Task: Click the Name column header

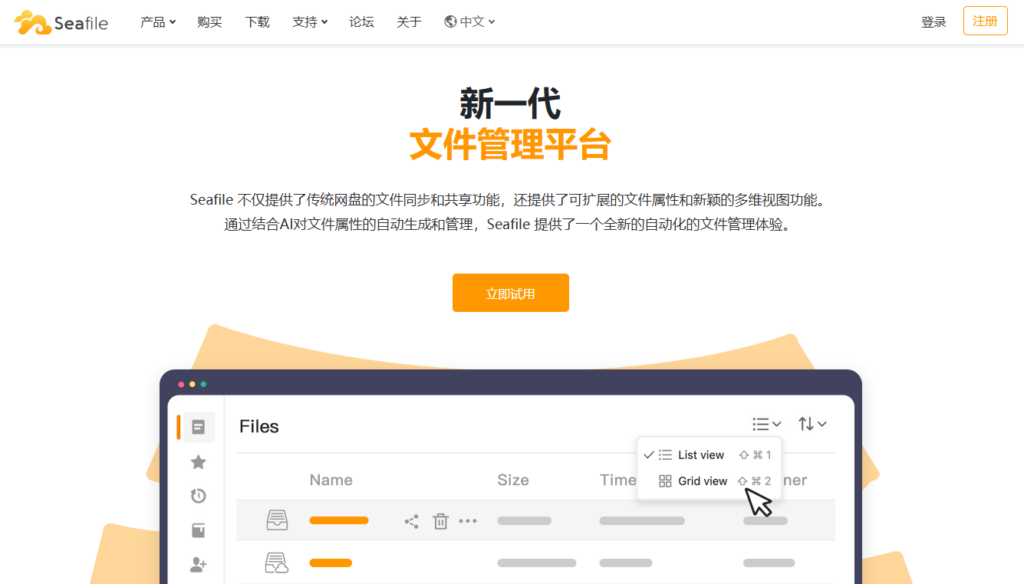Action: 331,480
